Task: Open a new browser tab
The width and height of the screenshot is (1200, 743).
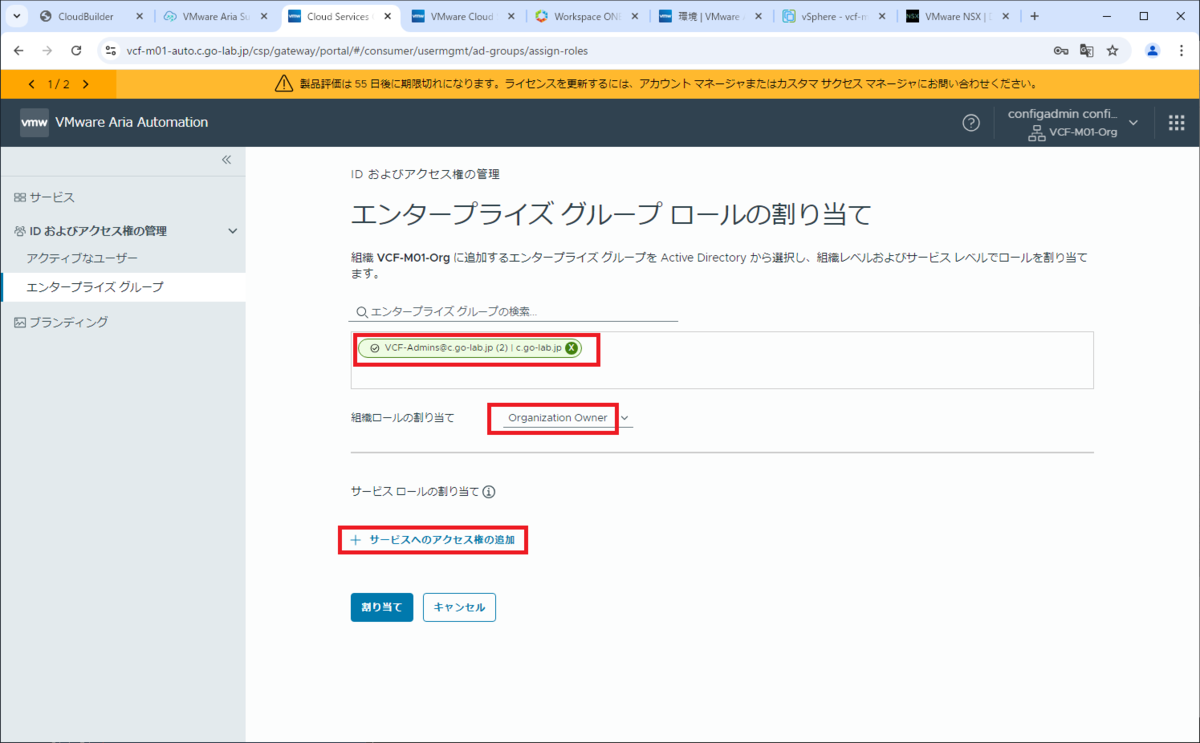Action: coord(1034,16)
